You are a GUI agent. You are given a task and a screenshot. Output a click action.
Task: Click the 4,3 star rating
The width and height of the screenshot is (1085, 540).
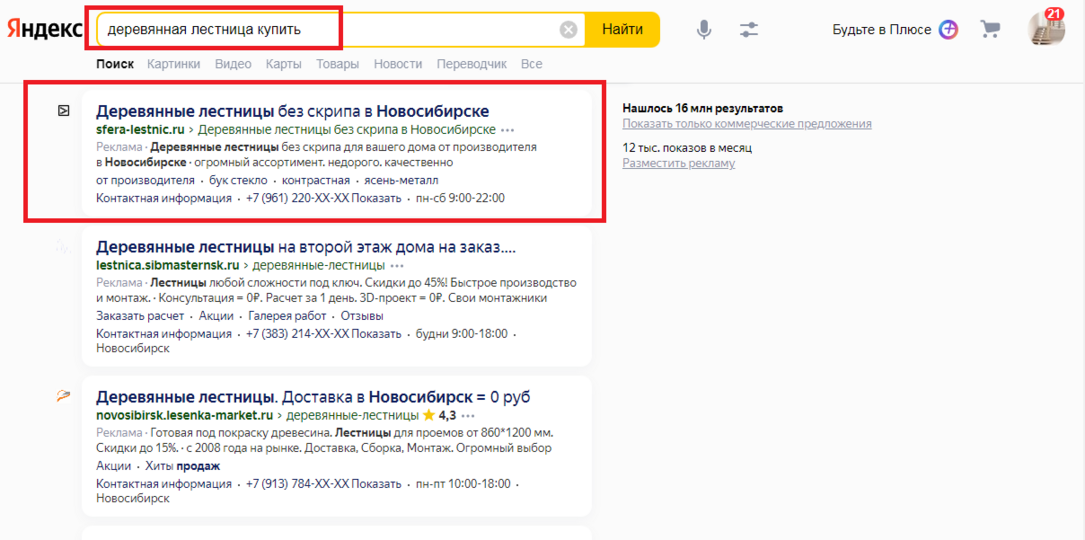(439, 416)
